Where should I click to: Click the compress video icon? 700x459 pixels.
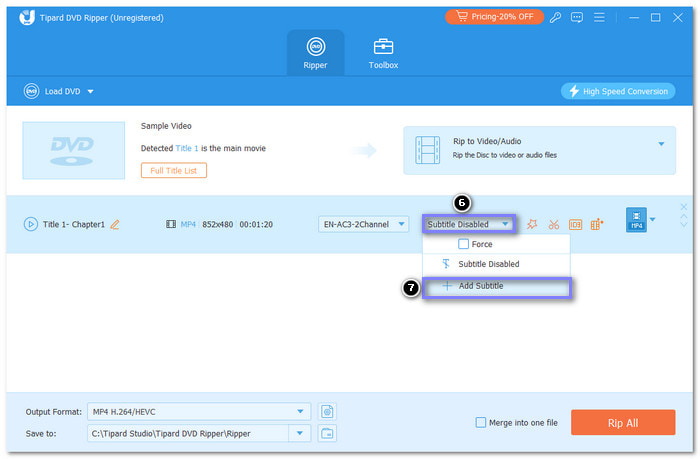pos(596,224)
